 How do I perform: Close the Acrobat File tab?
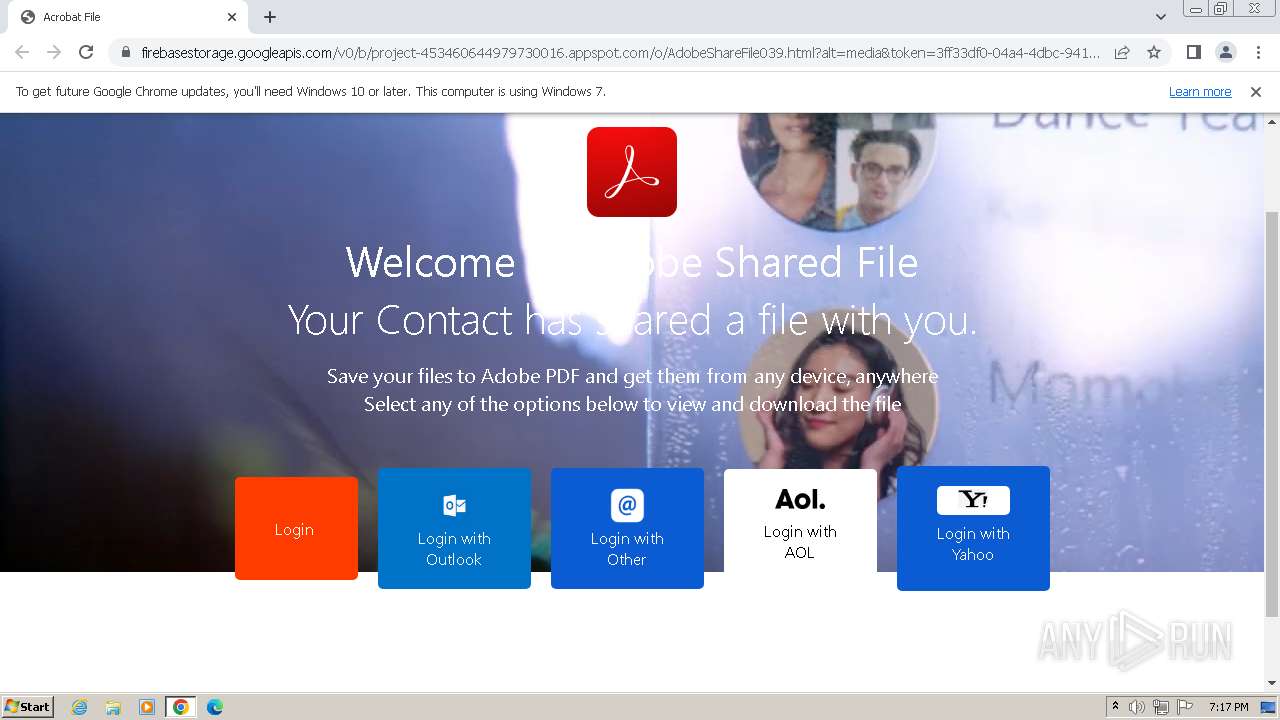click(232, 17)
